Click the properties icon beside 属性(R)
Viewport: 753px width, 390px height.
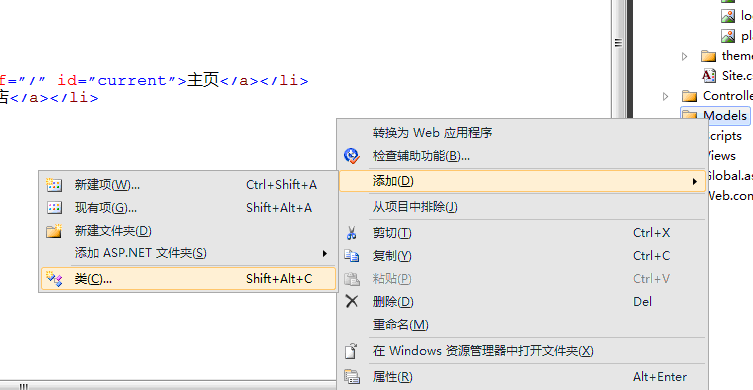tap(352, 377)
